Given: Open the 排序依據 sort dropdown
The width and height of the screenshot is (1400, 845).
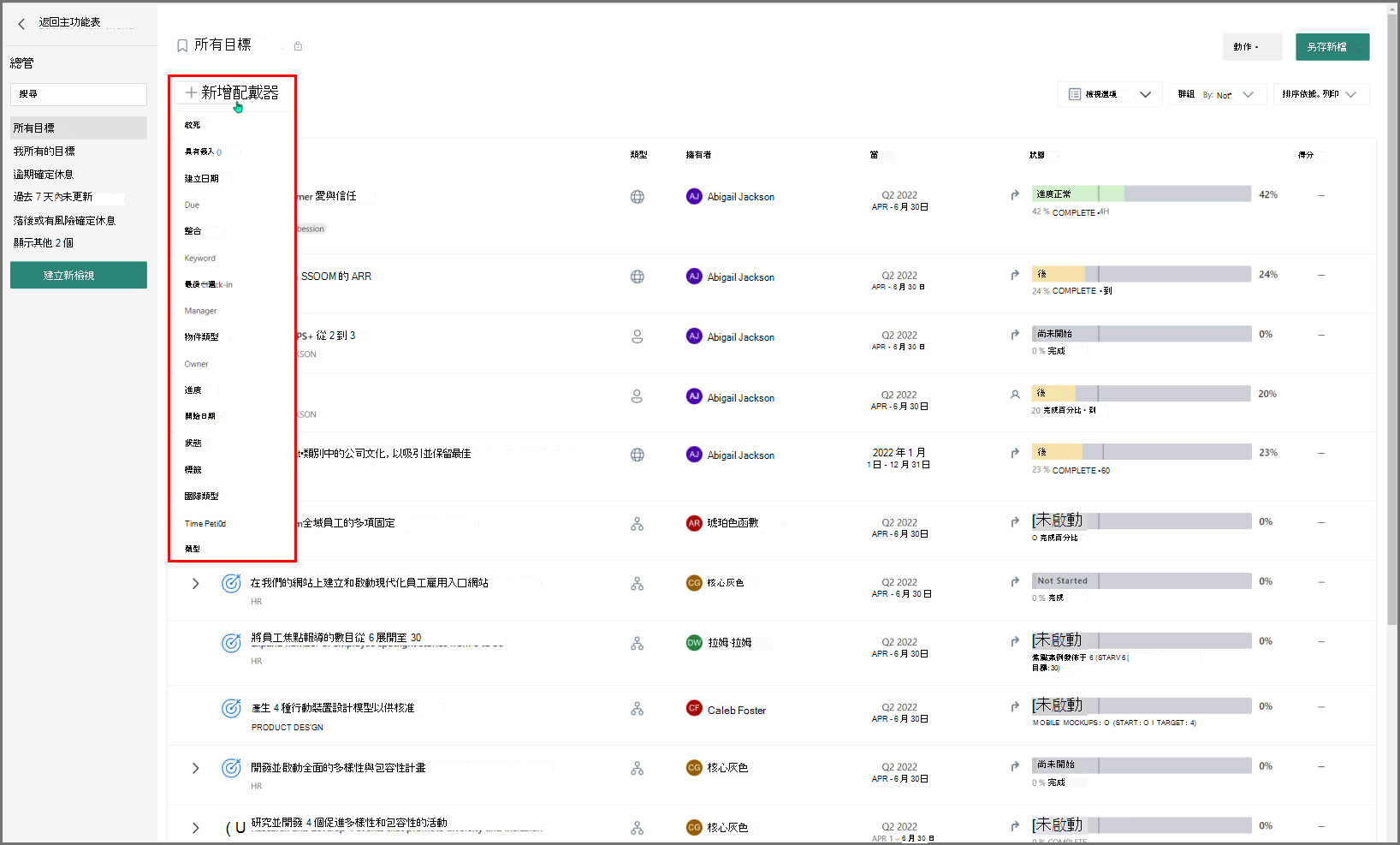Looking at the screenshot, I should click(1321, 94).
